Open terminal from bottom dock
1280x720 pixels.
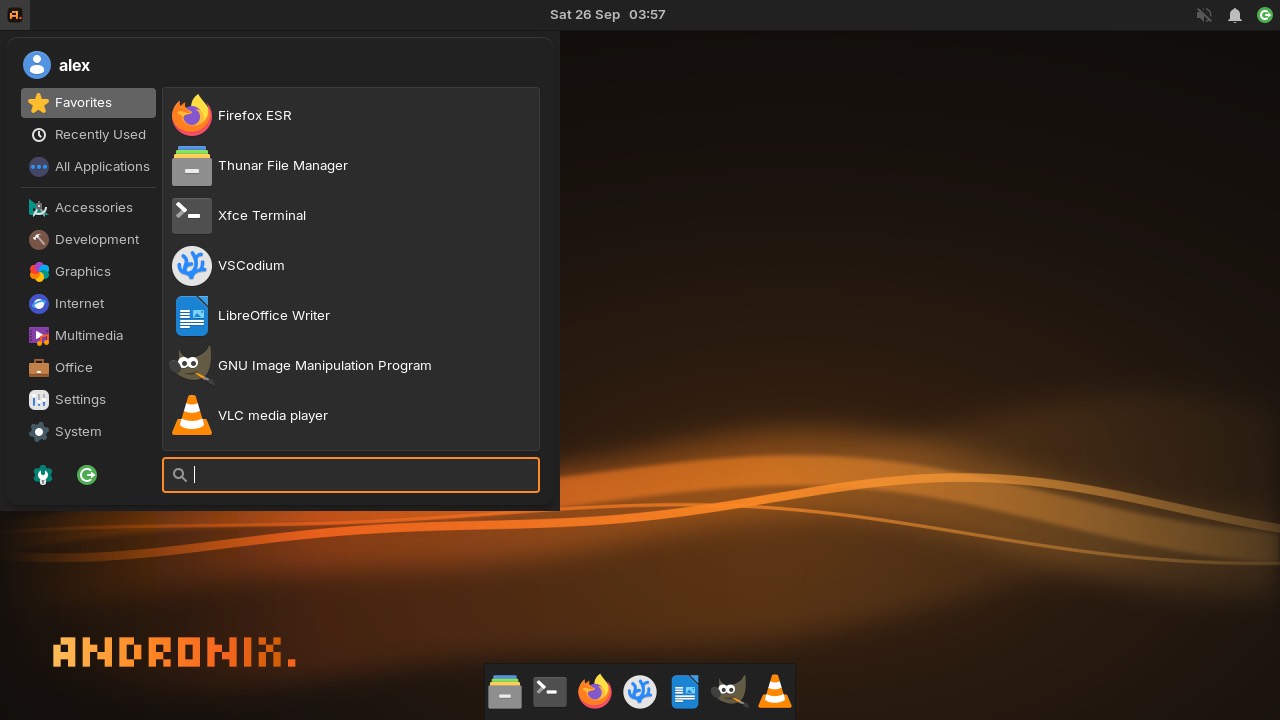tap(550, 691)
